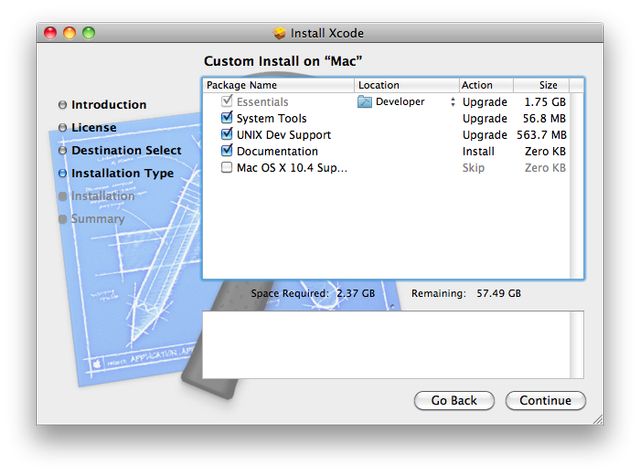Click the Xcode installer package icon in title bar
Viewport: 640px width, 475px height.
(x=280, y=33)
